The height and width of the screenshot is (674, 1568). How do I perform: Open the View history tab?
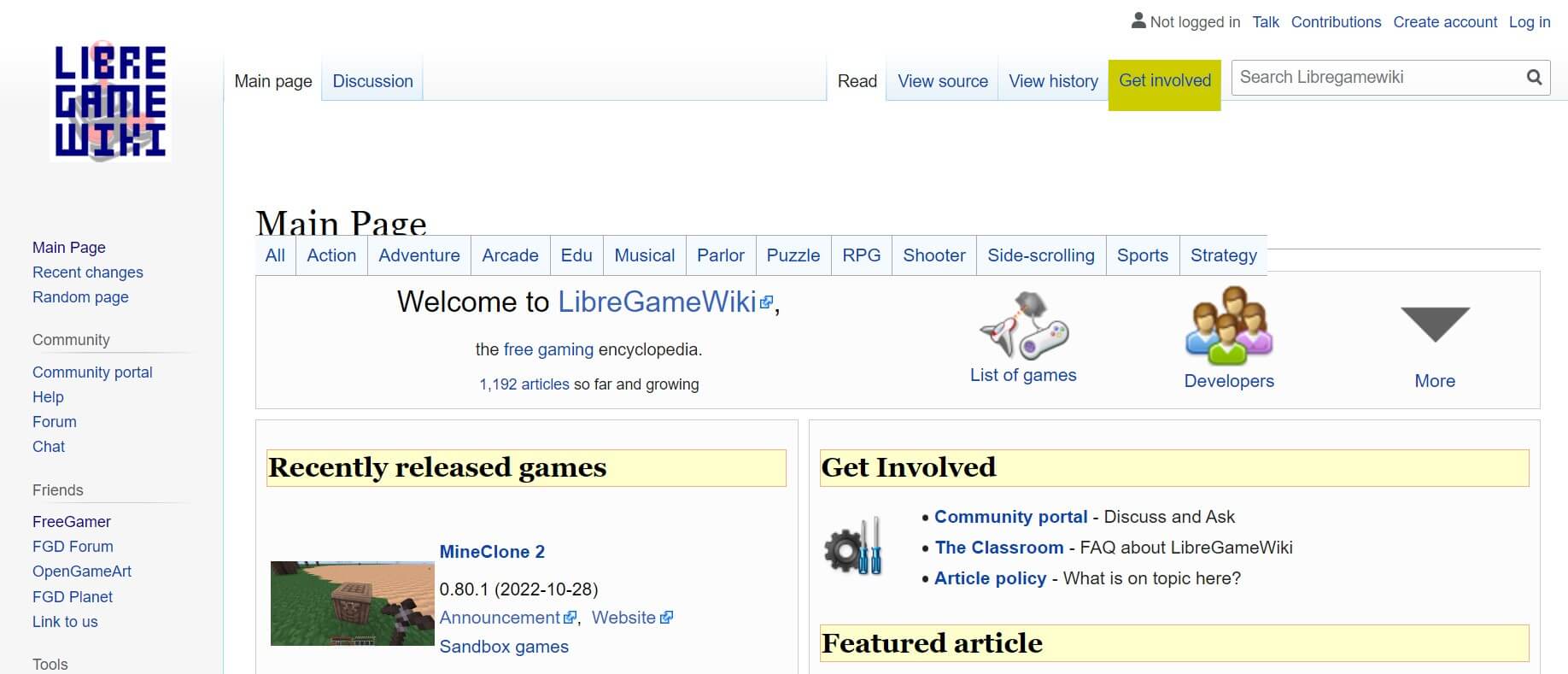(1053, 81)
